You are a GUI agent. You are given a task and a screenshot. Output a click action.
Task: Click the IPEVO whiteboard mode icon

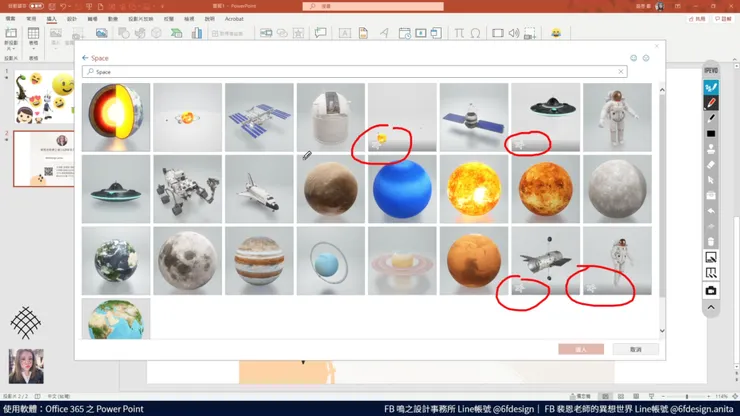pos(711,257)
